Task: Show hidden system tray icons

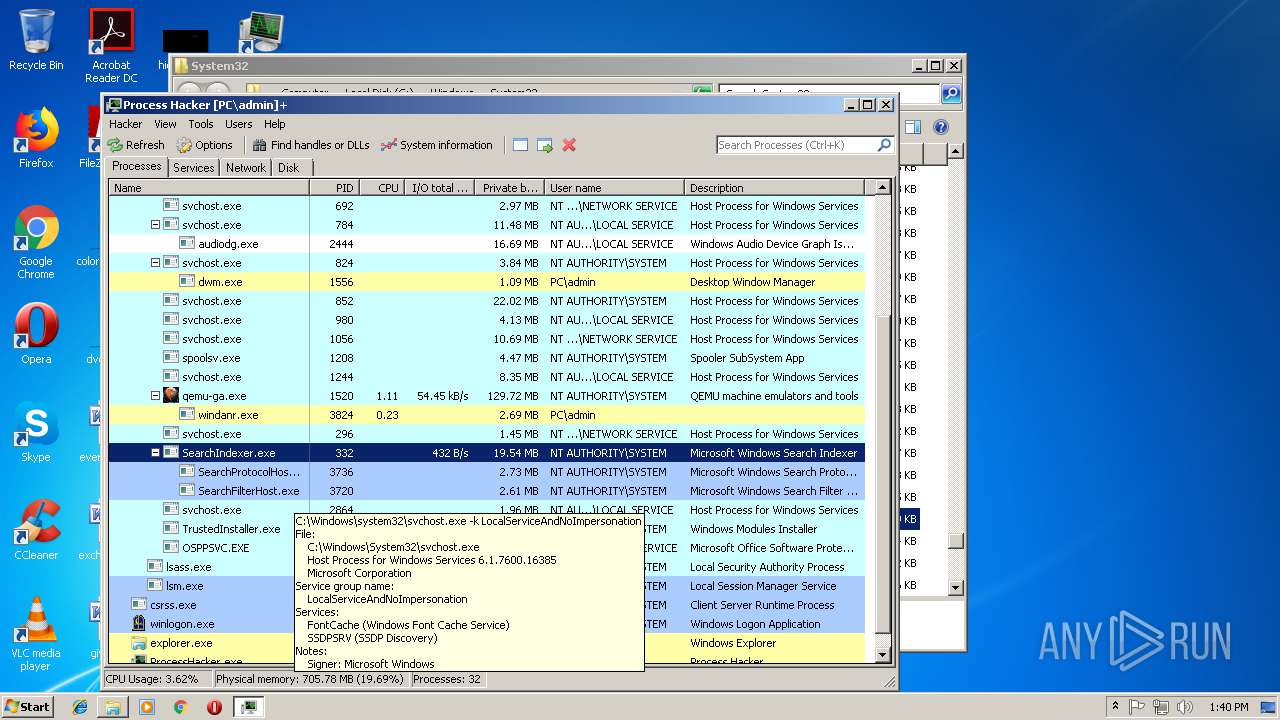Action: click(1115, 706)
